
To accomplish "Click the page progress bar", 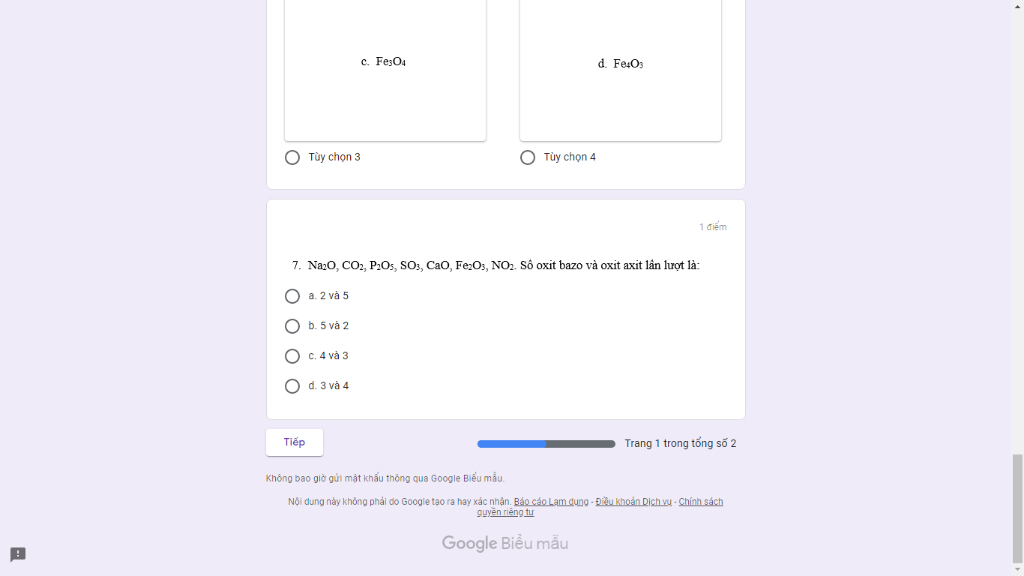I will click(x=546, y=444).
